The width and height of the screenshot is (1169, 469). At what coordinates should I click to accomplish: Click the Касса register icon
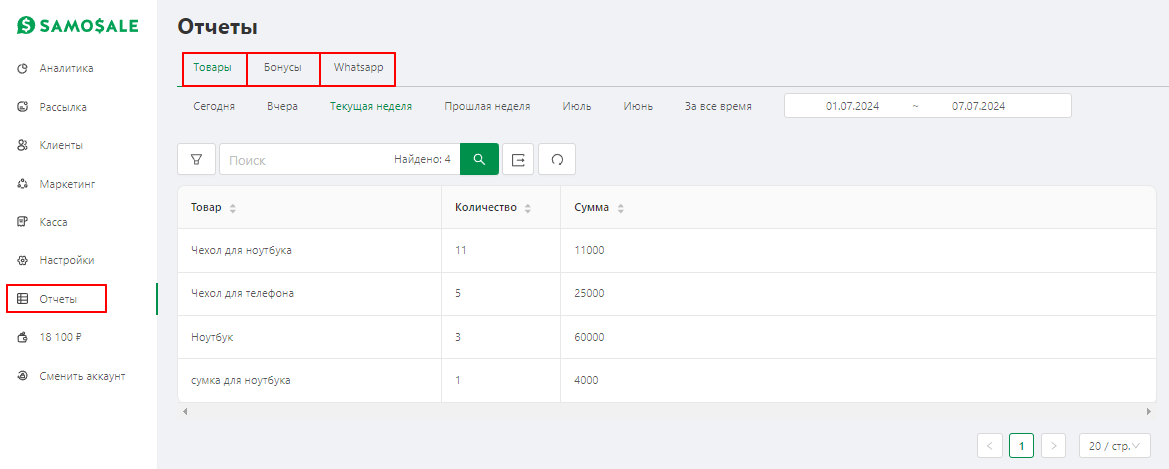click(22, 222)
